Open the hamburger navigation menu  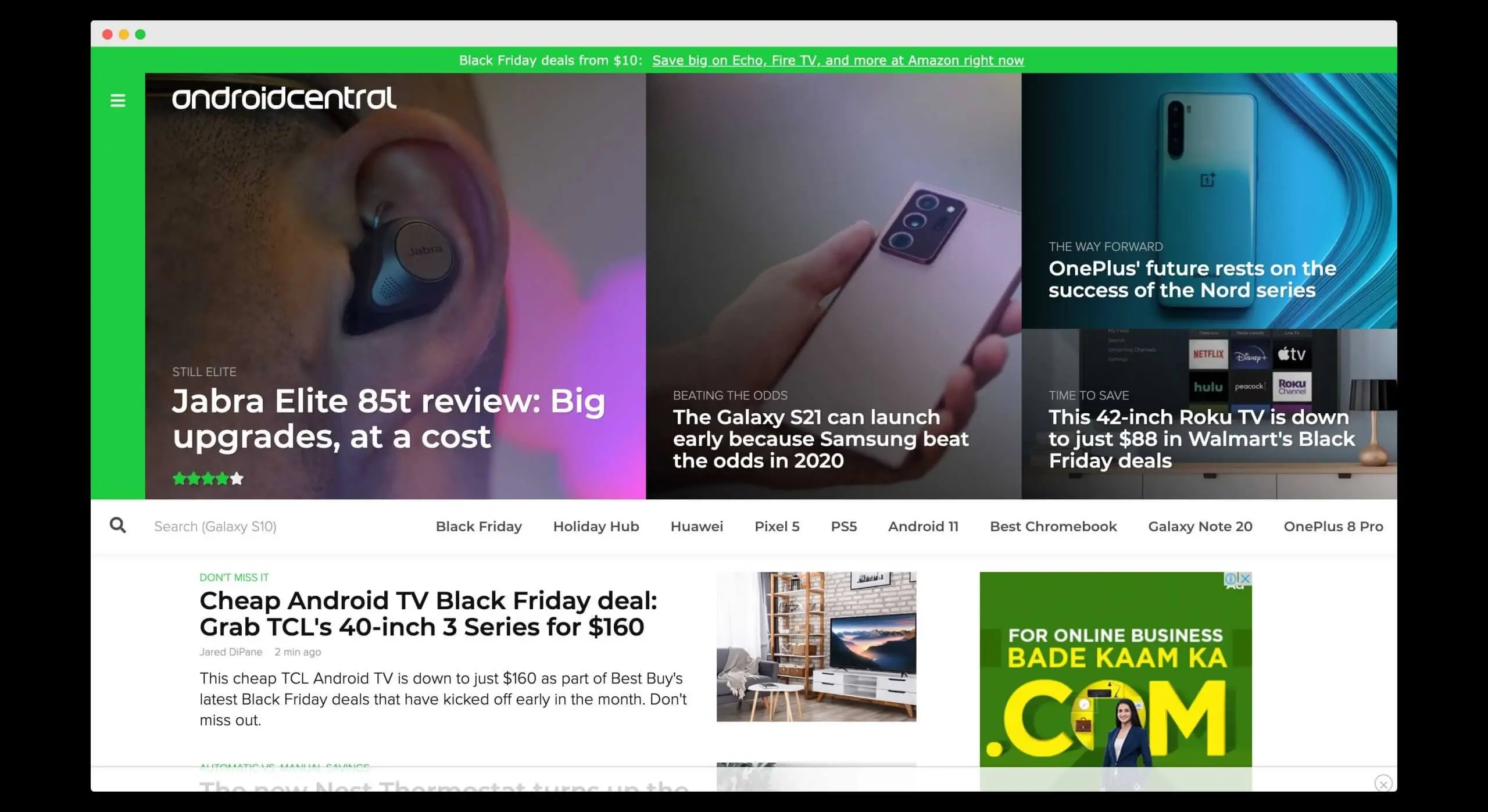[118, 101]
